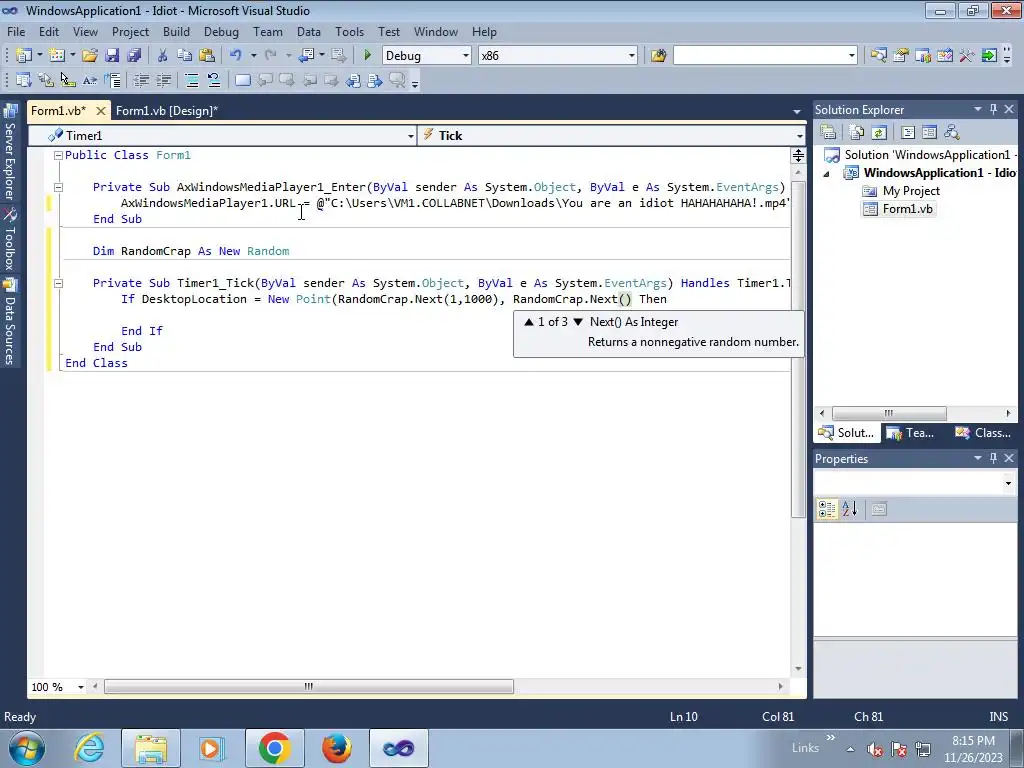Open the 100 % zoom level dropdown
This screenshot has height=768, width=1024.
pyautogui.click(x=81, y=687)
